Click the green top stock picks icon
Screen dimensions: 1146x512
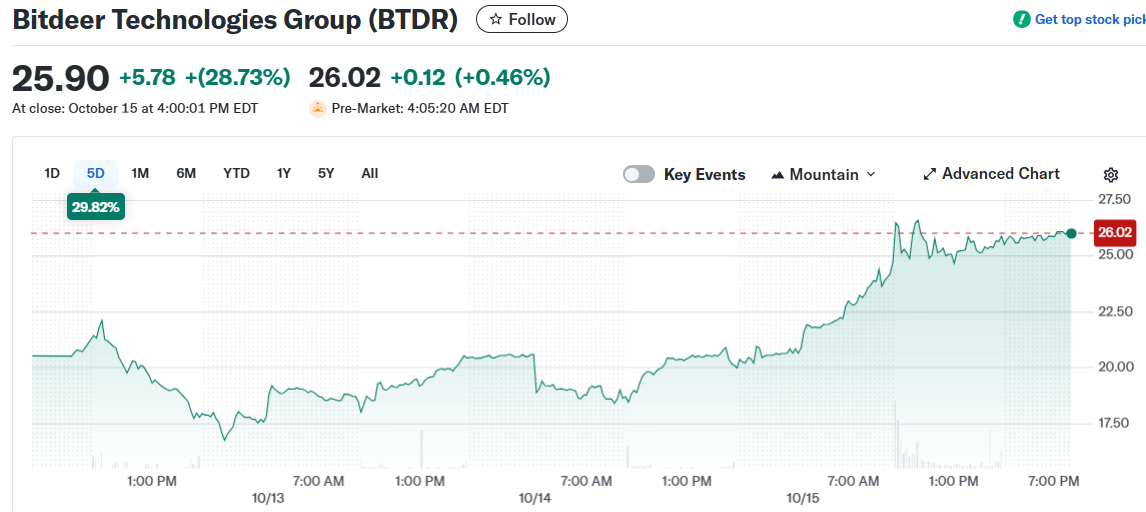[x=1021, y=19]
